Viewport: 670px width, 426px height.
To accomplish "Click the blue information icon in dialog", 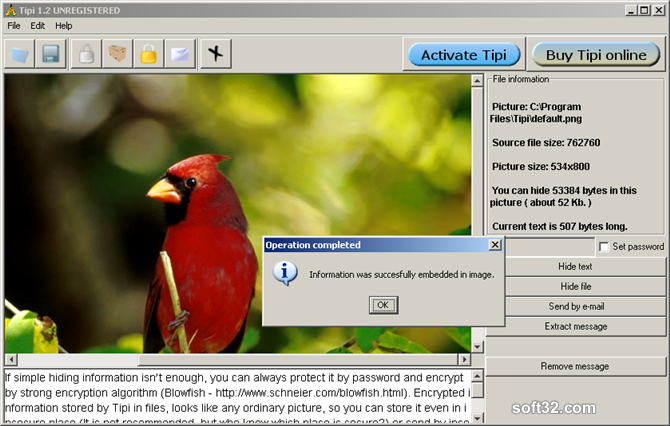I will pos(285,273).
